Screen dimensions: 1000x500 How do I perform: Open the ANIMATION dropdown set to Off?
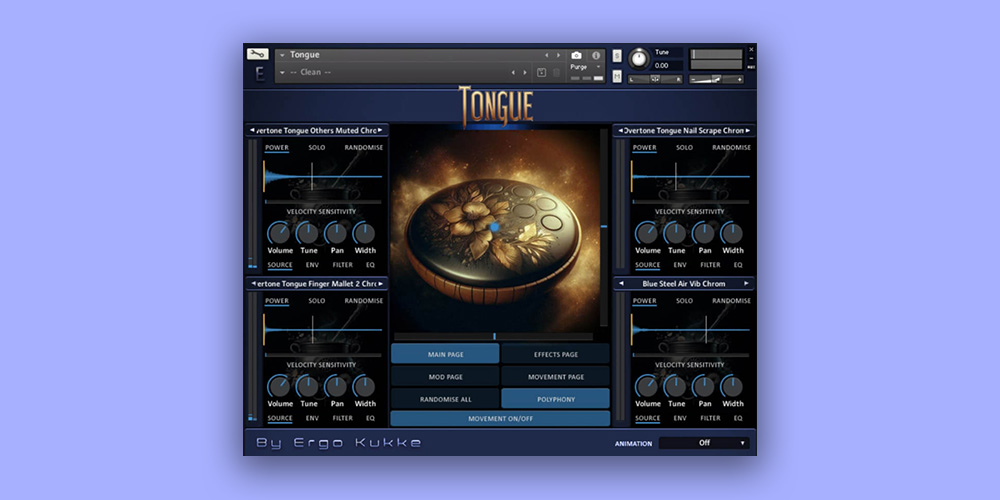tap(704, 443)
